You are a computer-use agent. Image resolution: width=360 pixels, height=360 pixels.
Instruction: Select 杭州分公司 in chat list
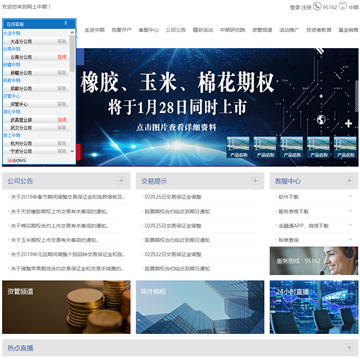pos(36,143)
